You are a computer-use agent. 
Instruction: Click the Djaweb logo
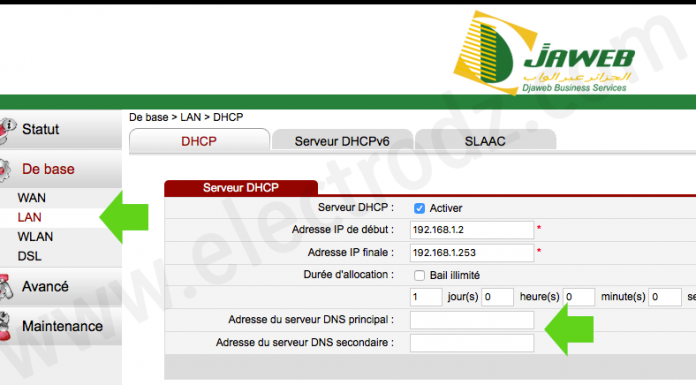(x=544, y=53)
